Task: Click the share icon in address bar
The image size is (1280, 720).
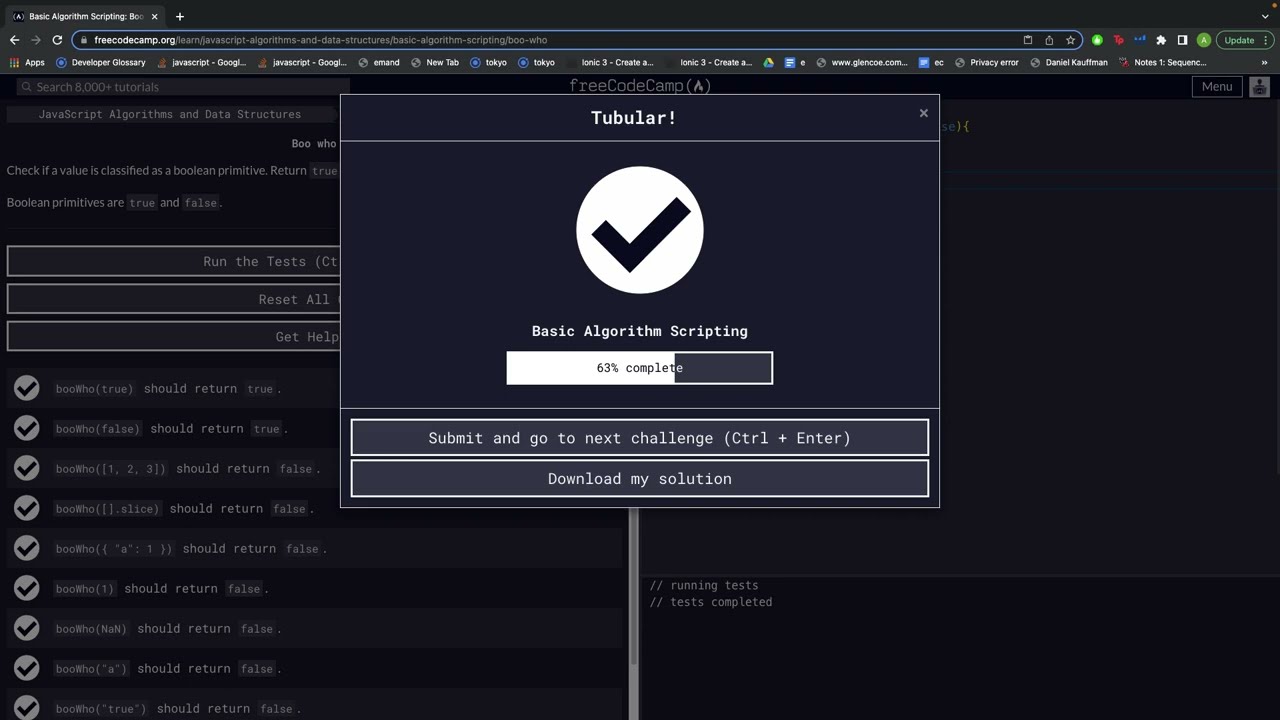Action: [1049, 40]
